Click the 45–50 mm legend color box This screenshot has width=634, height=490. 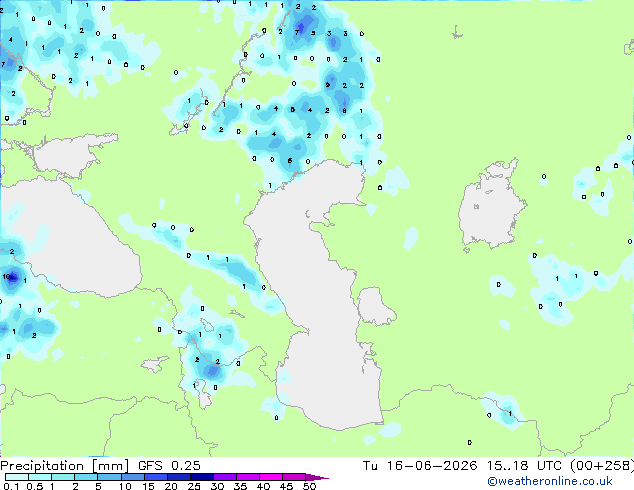[294, 477]
